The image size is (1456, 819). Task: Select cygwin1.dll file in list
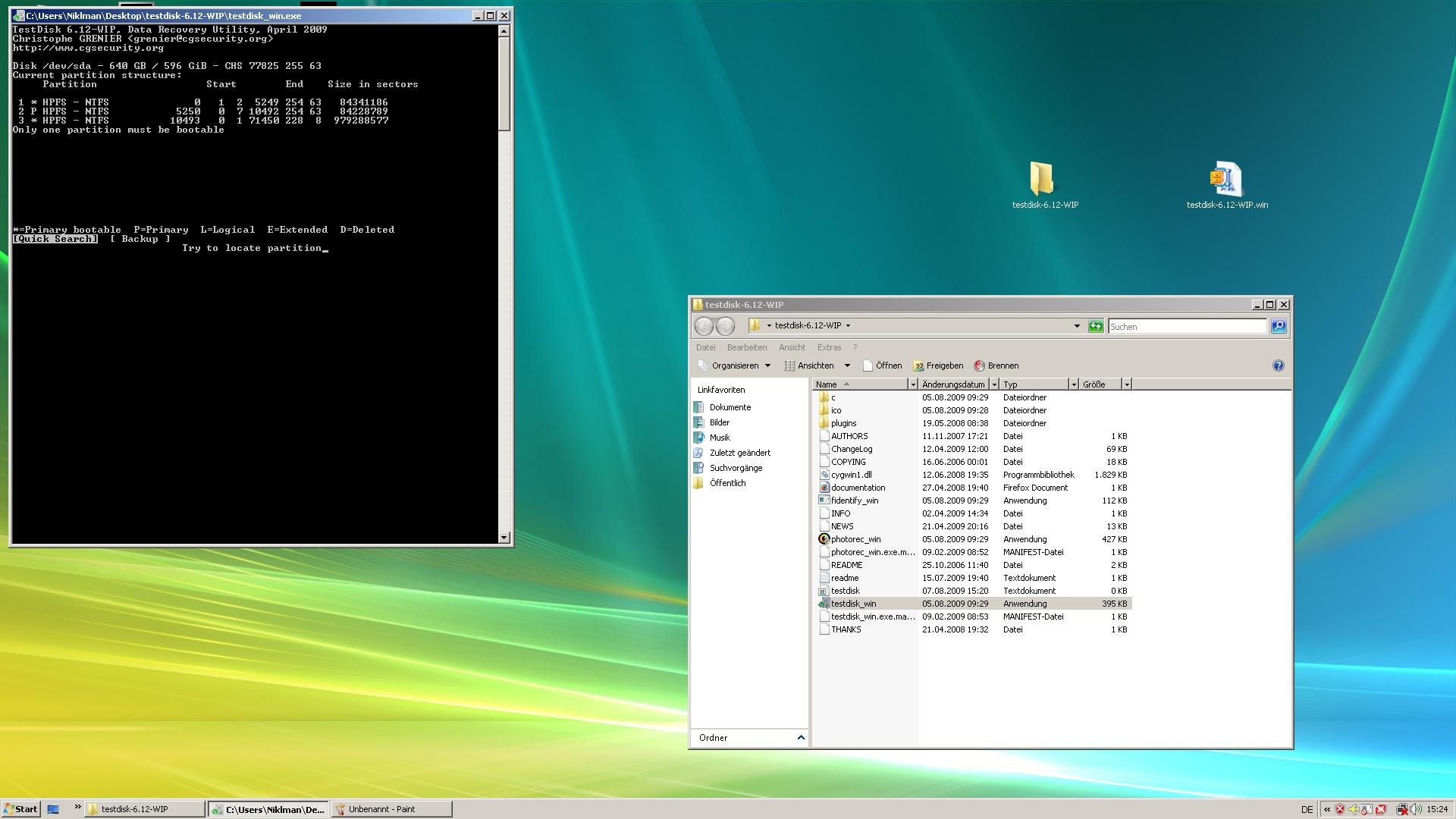click(851, 475)
